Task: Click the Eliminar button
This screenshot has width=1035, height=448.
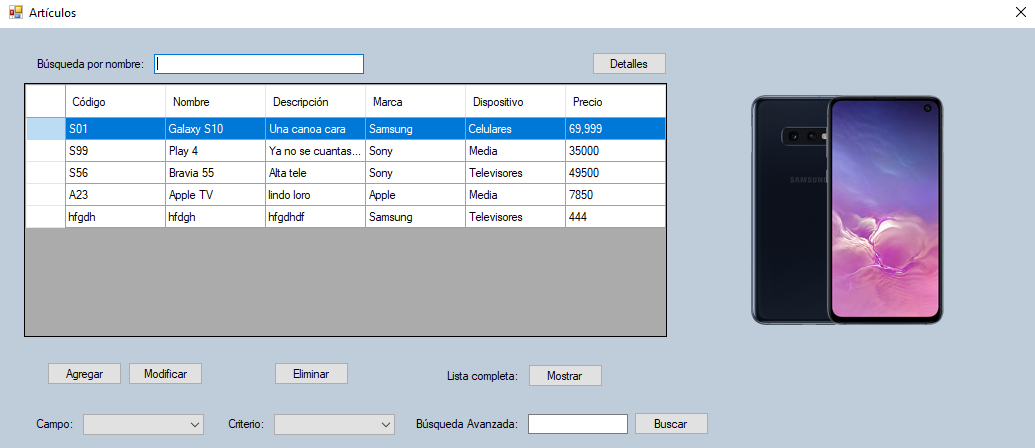Action: [312, 373]
